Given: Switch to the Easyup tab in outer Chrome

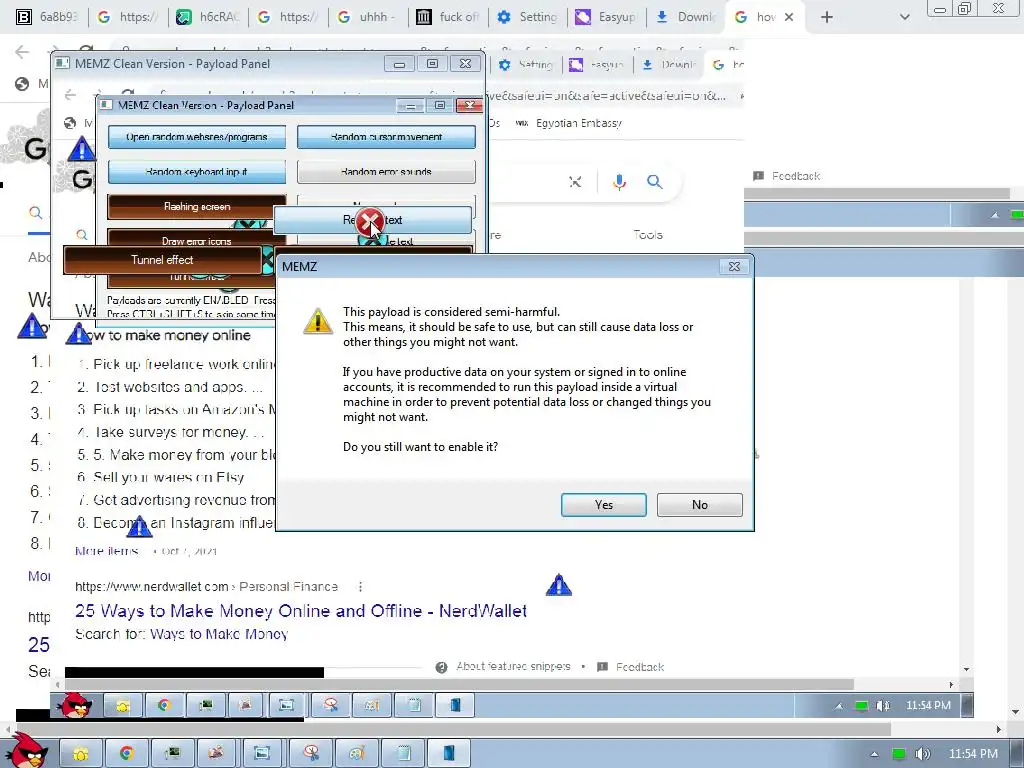Looking at the screenshot, I should [607, 17].
